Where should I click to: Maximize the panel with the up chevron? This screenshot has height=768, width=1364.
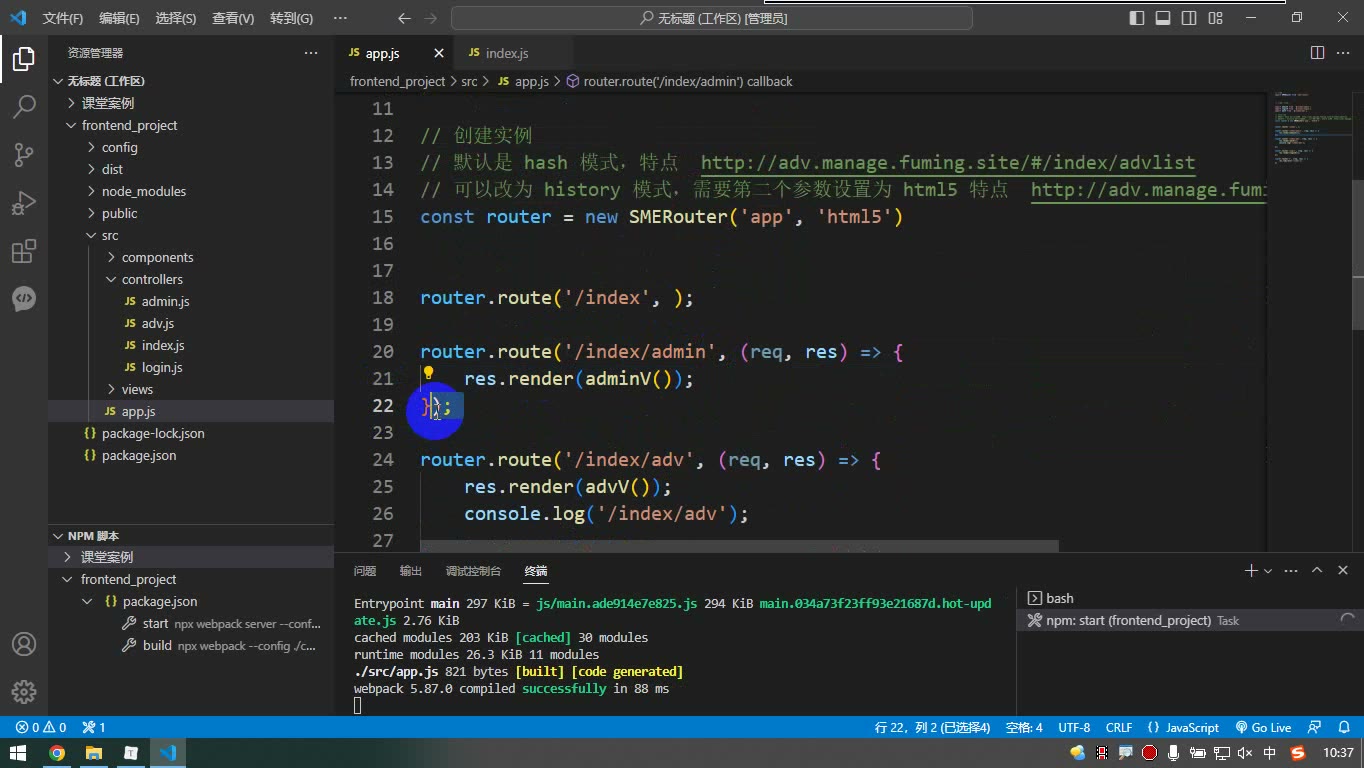1317,570
